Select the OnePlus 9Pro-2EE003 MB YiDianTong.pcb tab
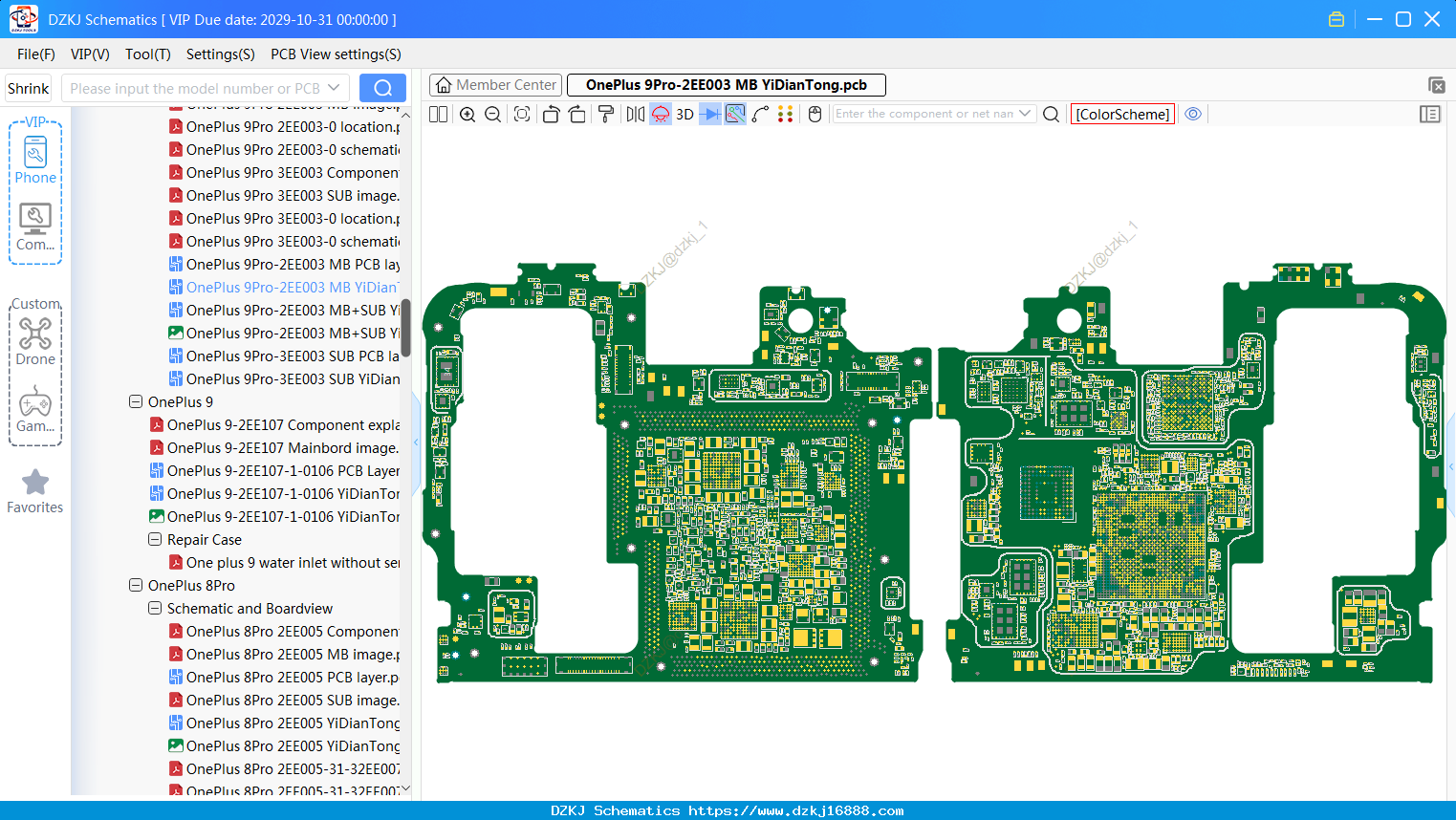The width and height of the screenshot is (1456, 820). click(727, 85)
